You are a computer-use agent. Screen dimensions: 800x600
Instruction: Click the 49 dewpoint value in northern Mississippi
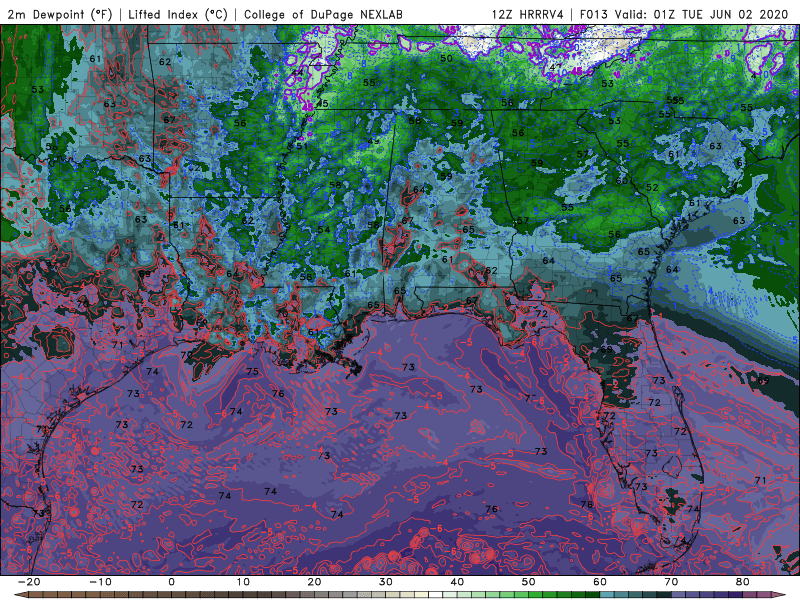(x=373, y=141)
